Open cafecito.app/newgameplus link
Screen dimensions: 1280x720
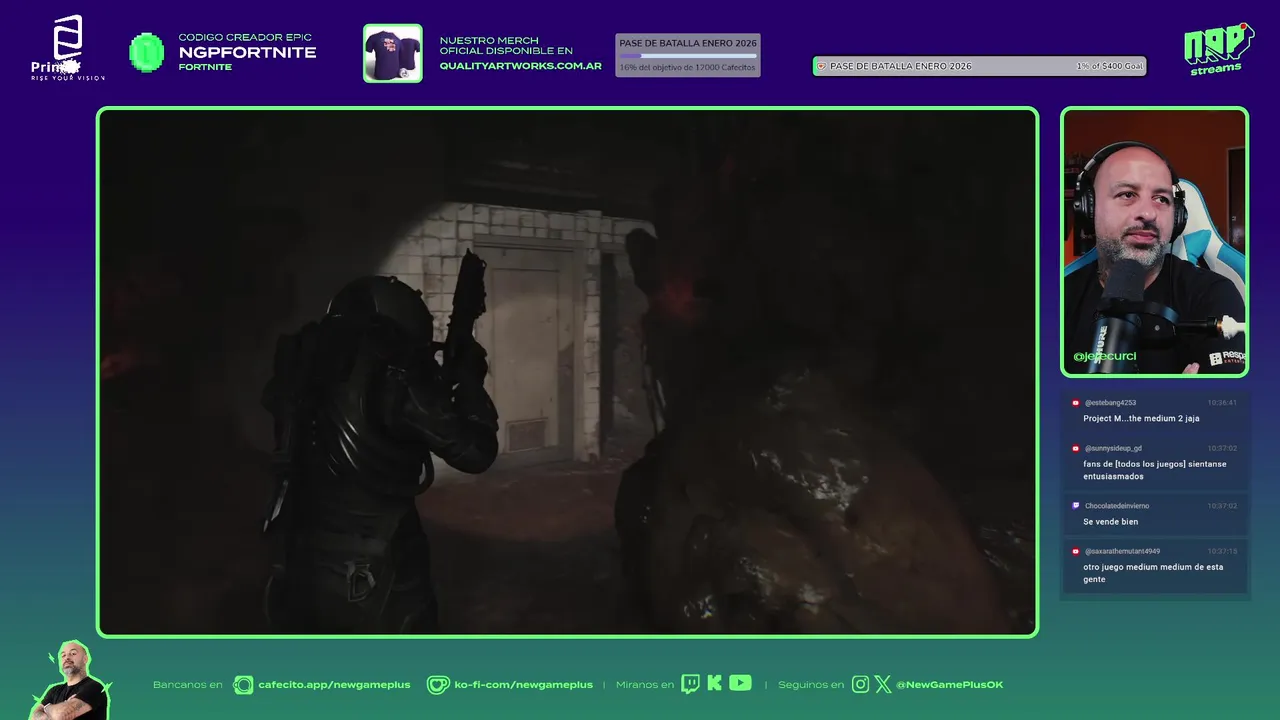pos(334,685)
